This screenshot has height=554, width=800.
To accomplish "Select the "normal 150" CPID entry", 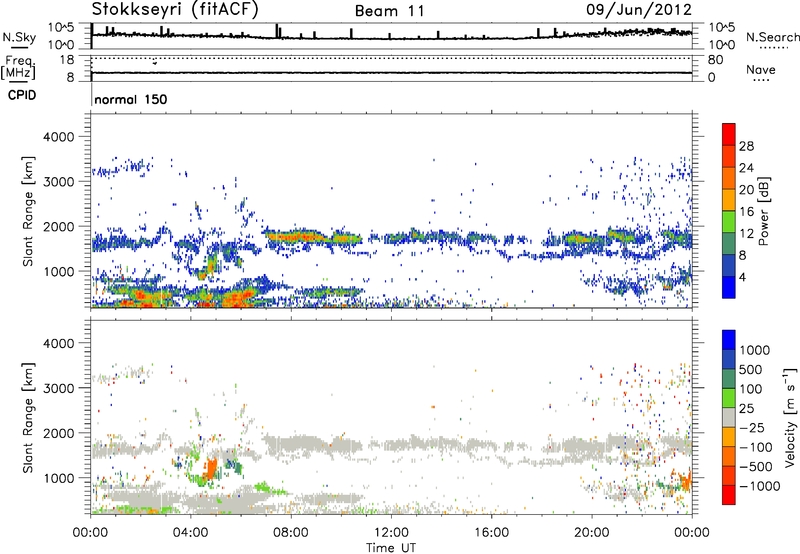I will tap(131, 99).
